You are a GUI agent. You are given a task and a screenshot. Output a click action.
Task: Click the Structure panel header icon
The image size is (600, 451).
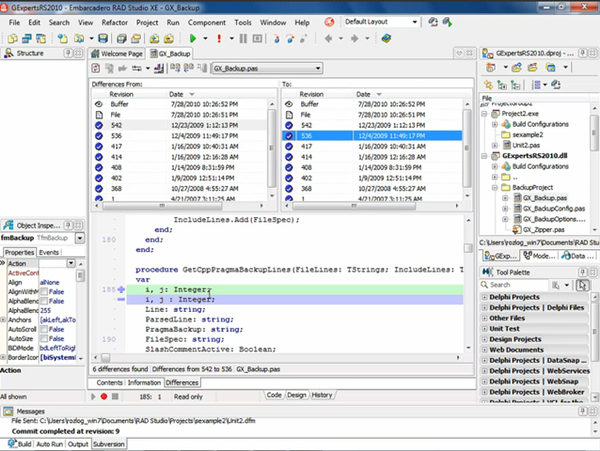8,51
